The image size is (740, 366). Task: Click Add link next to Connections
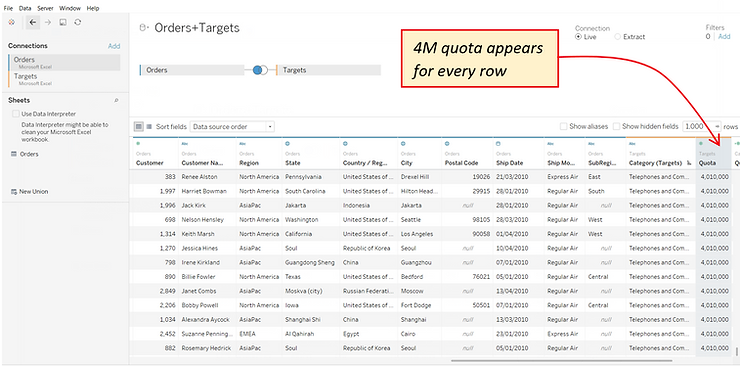[x=114, y=46]
